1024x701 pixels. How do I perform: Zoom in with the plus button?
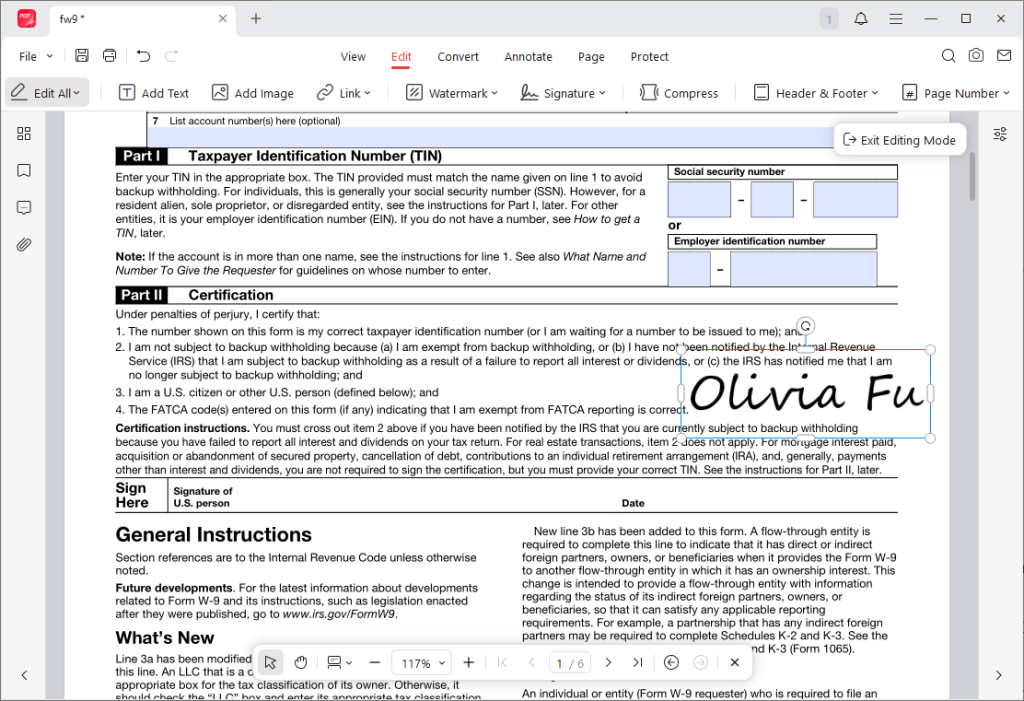pos(468,662)
